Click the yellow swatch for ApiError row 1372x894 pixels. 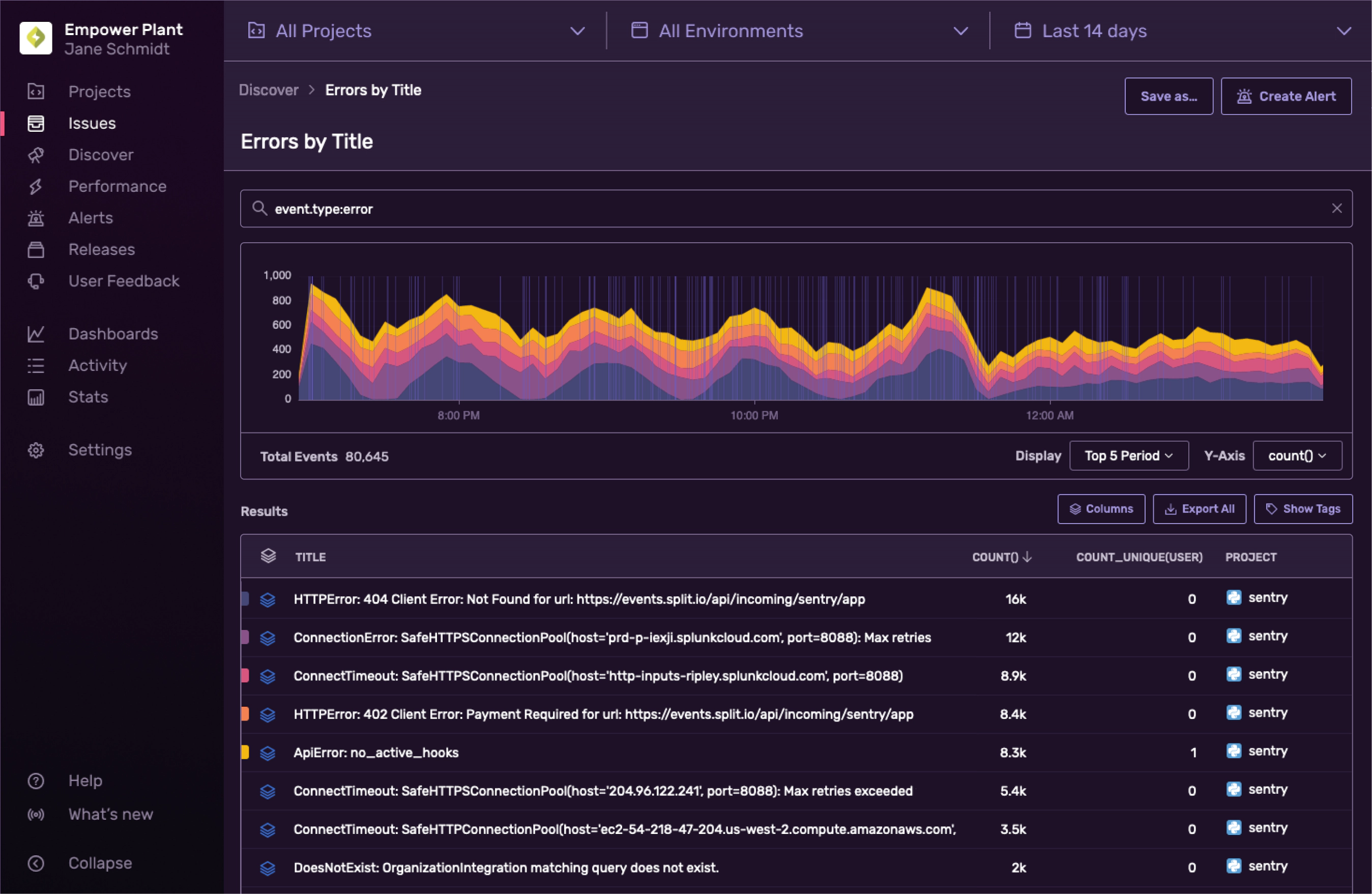pyautogui.click(x=245, y=753)
